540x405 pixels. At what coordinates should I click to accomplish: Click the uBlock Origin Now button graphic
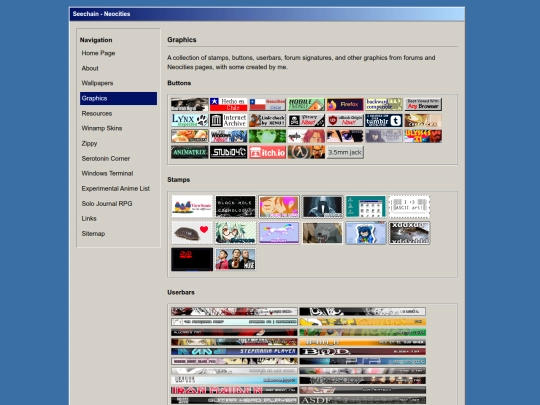(x=345, y=120)
